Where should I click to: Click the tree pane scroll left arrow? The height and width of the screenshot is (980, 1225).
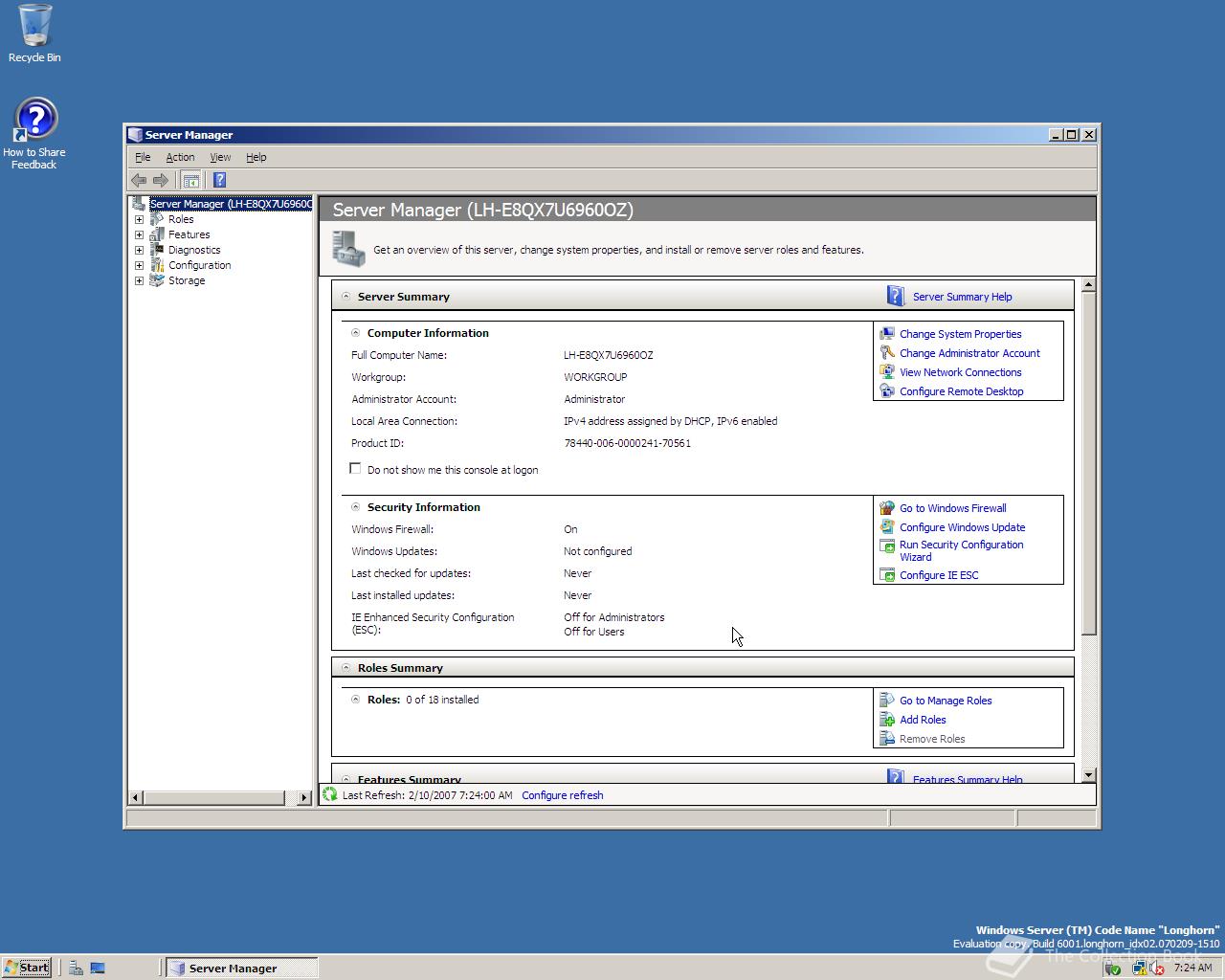[136, 797]
